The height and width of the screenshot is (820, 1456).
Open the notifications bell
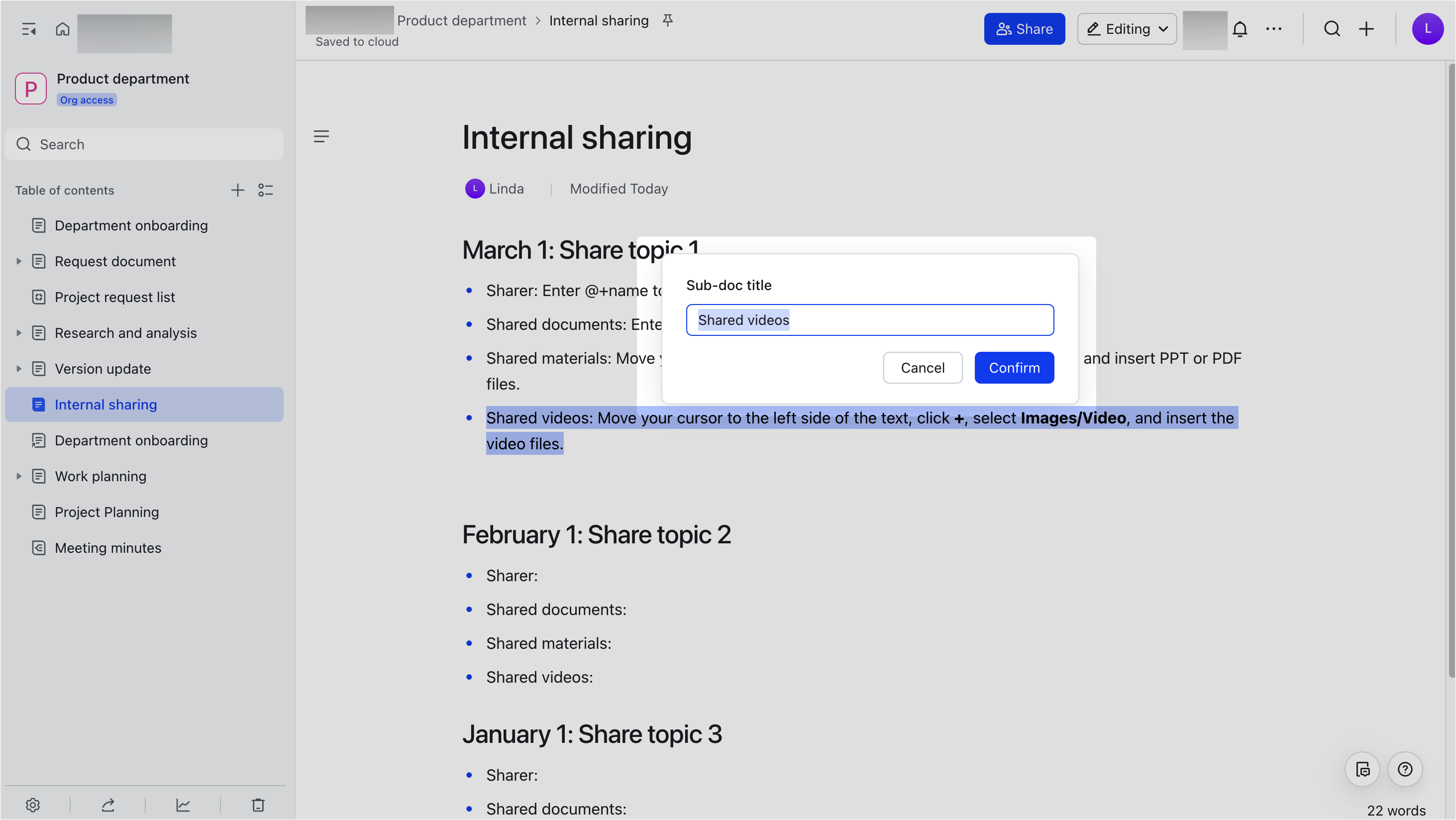(1240, 29)
